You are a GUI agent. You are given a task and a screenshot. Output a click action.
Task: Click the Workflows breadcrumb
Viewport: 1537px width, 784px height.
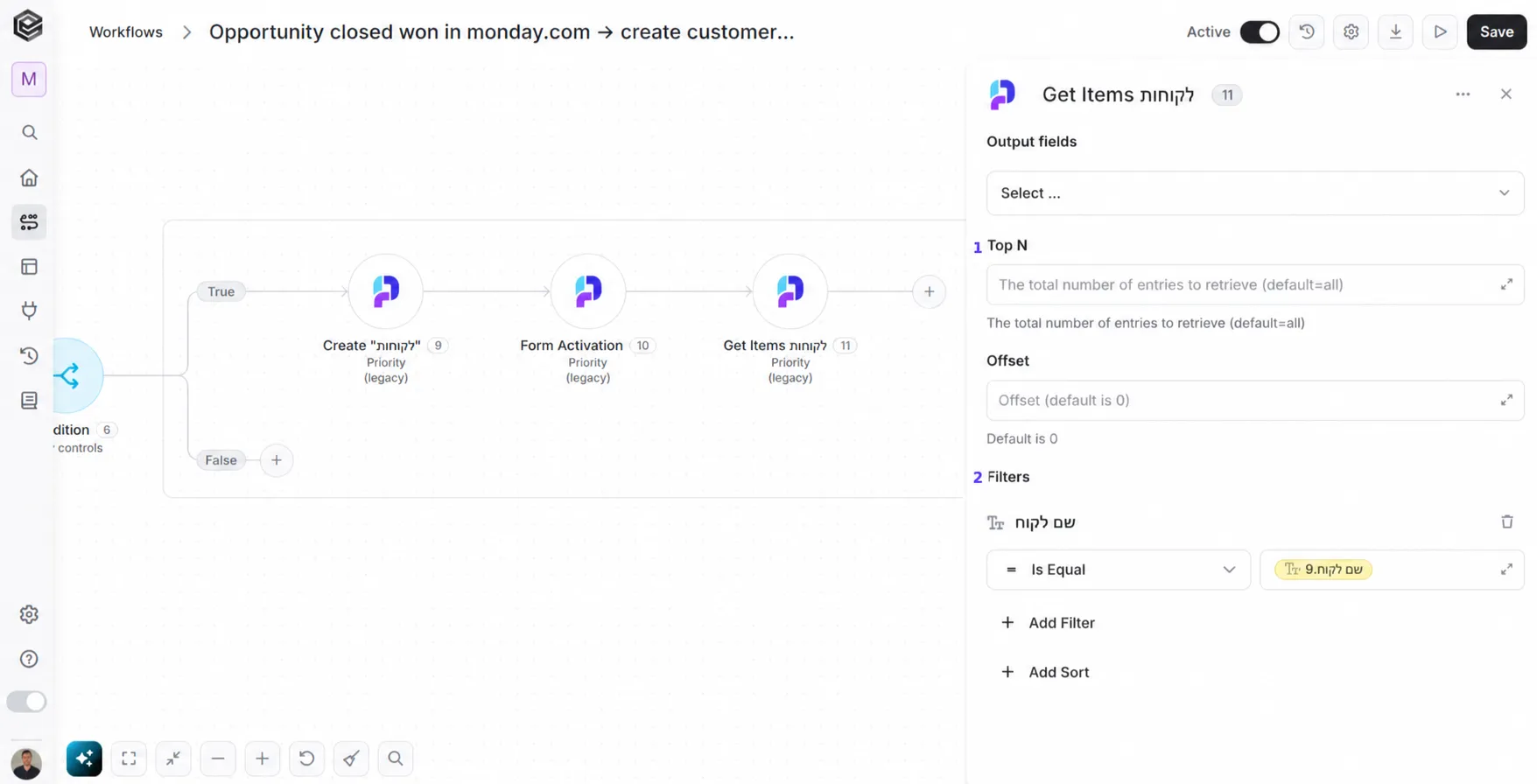[x=126, y=32]
